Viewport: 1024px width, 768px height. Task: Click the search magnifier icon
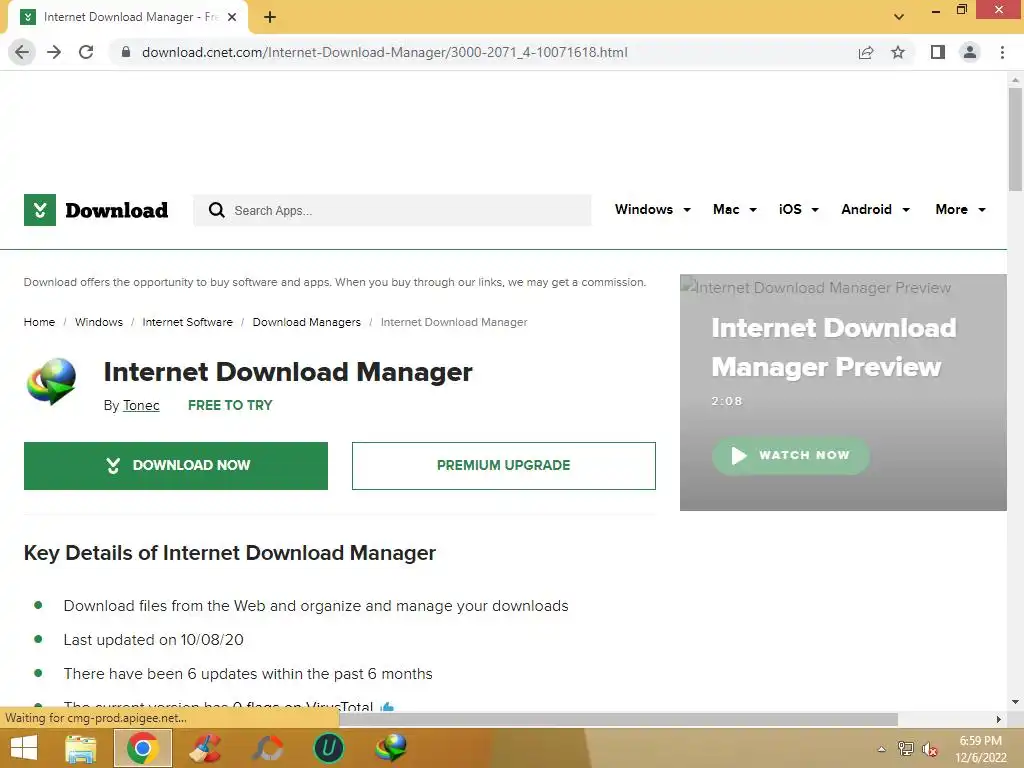pyautogui.click(x=216, y=210)
